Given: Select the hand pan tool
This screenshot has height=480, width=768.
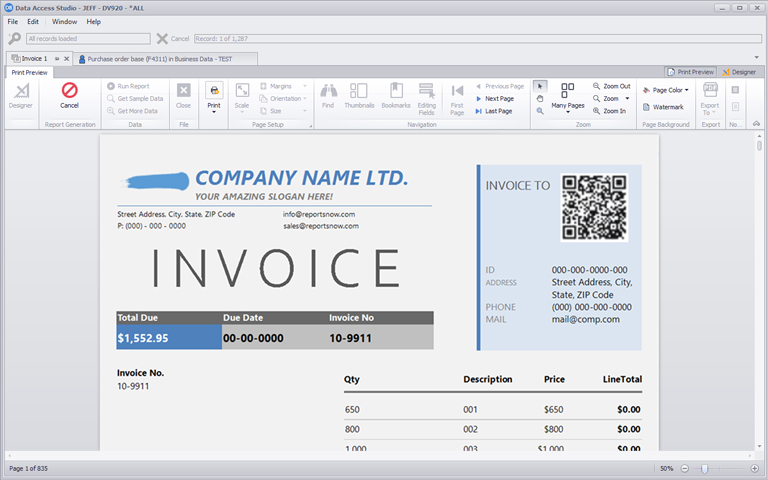Looking at the screenshot, I should (x=540, y=99).
